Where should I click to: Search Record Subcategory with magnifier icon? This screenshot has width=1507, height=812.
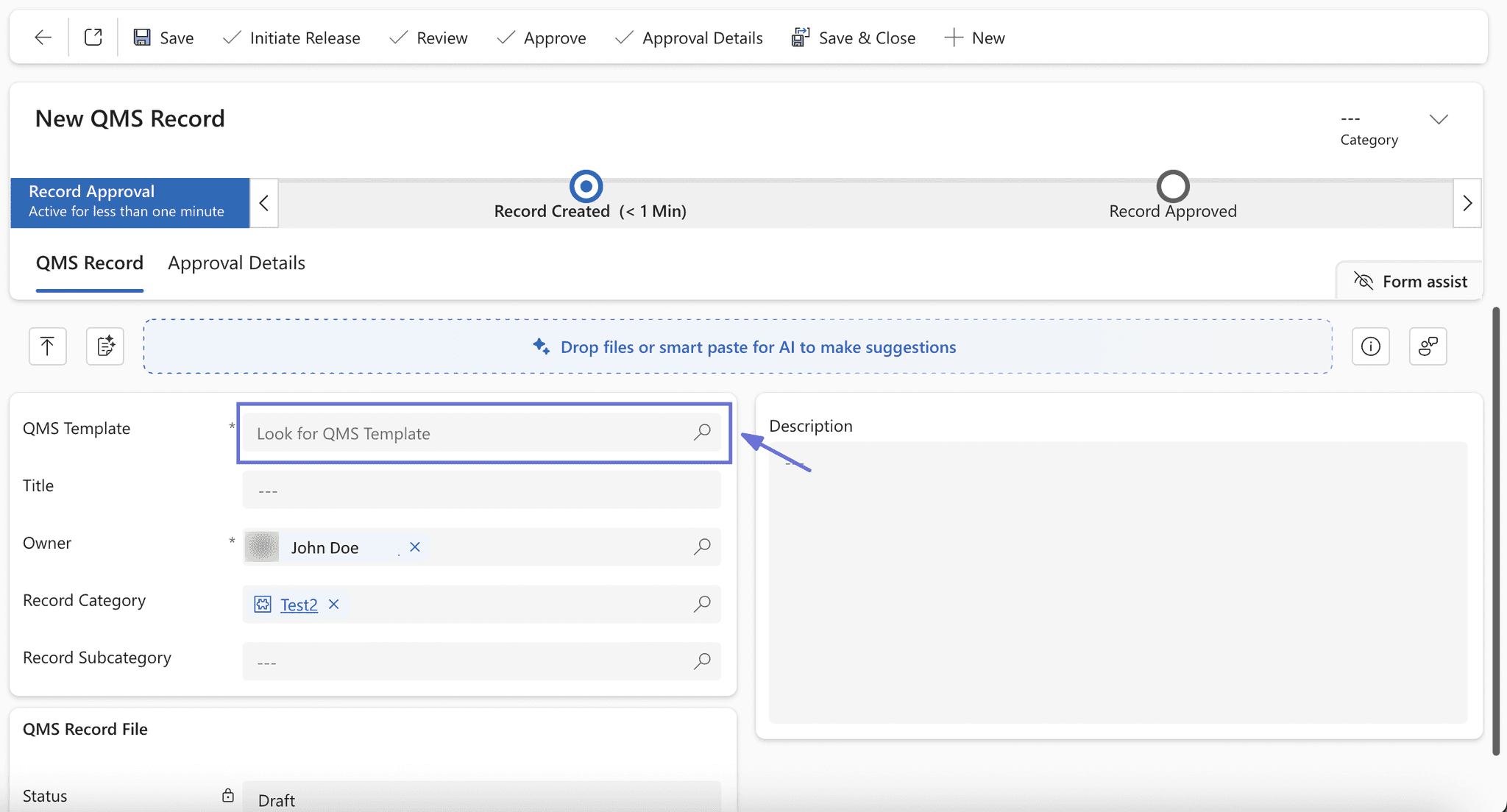[x=702, y=661]
